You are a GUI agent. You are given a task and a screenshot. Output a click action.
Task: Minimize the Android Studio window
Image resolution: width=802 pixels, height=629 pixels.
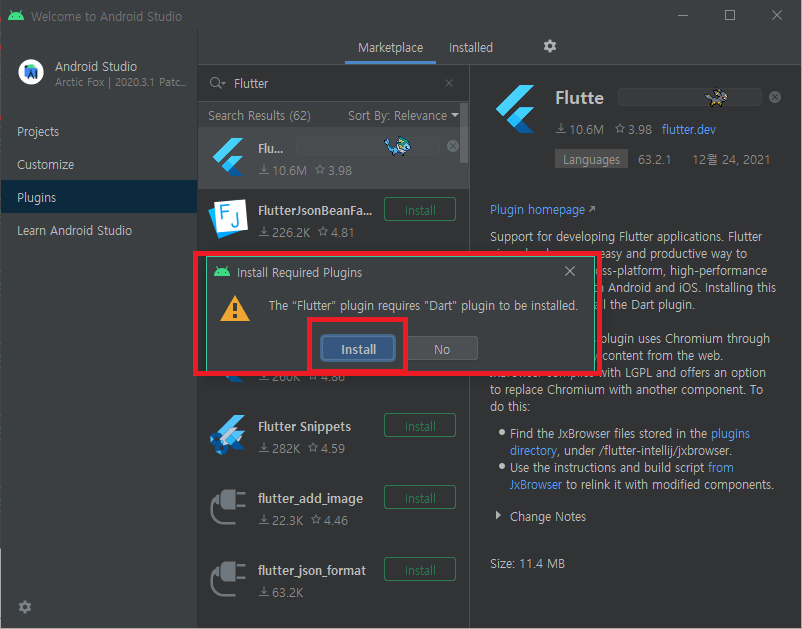click(x=683, y=15)
